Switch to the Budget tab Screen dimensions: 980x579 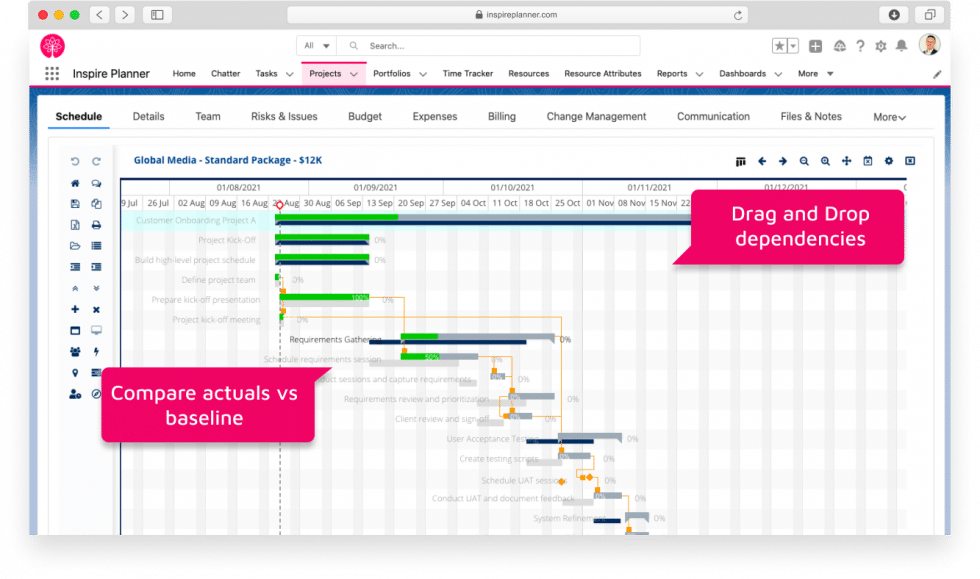pos(364,116)
